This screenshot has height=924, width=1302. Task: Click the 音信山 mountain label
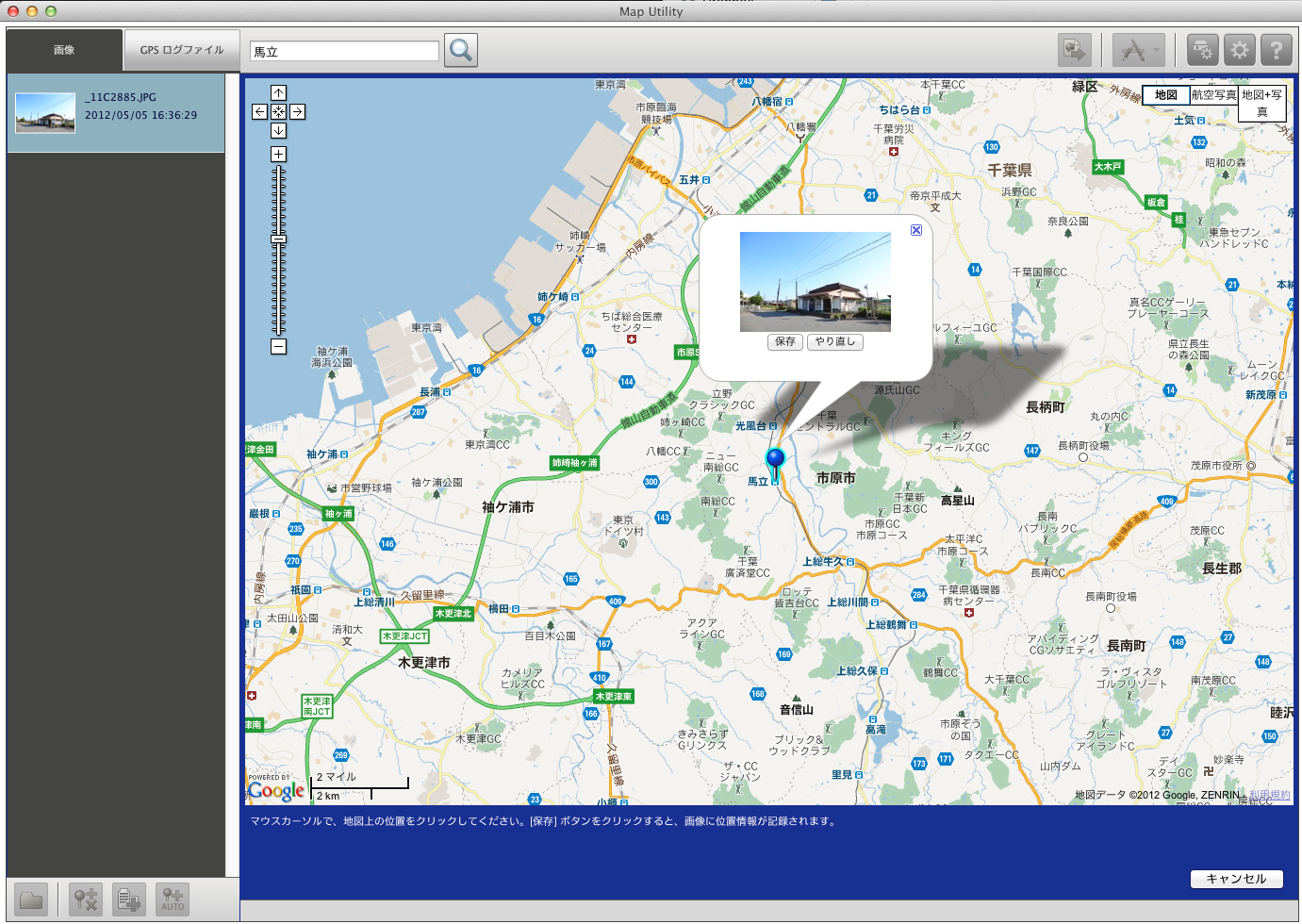[x=797, y=710]
